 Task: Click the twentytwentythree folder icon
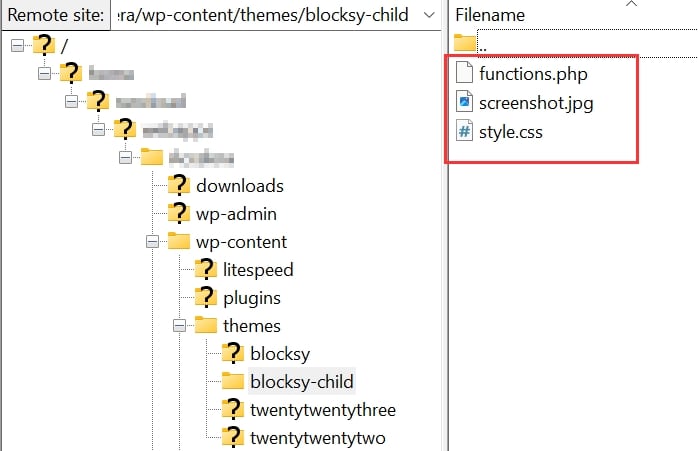coord(233,409)
